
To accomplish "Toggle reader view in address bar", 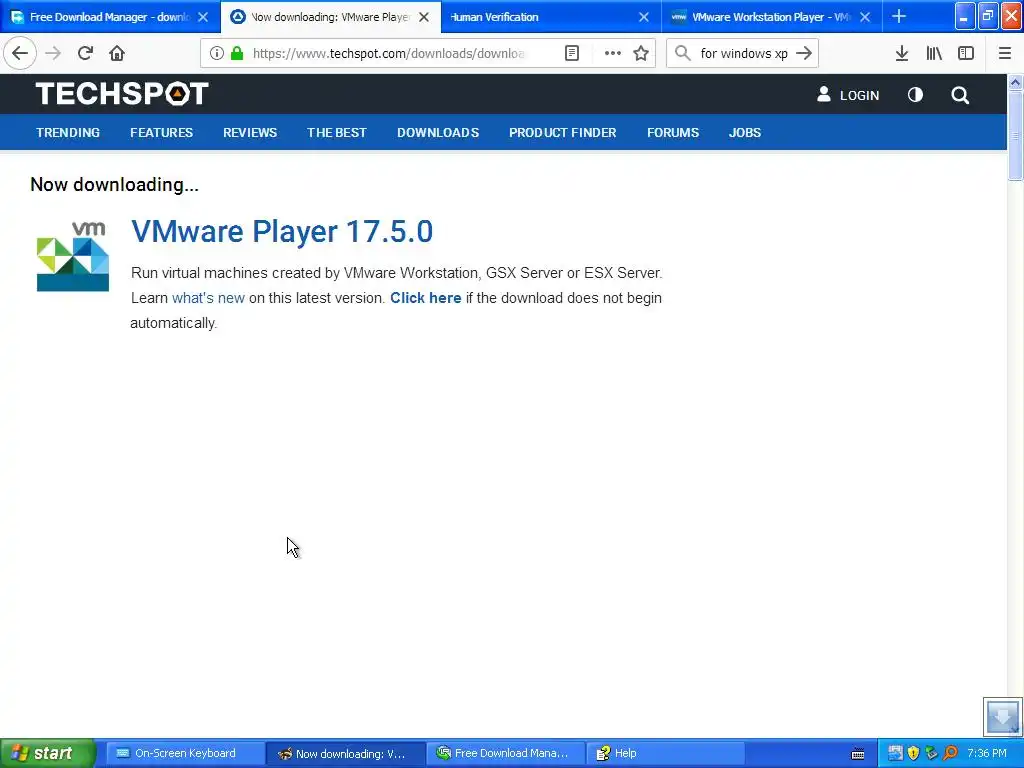I will tap(572, 53).
